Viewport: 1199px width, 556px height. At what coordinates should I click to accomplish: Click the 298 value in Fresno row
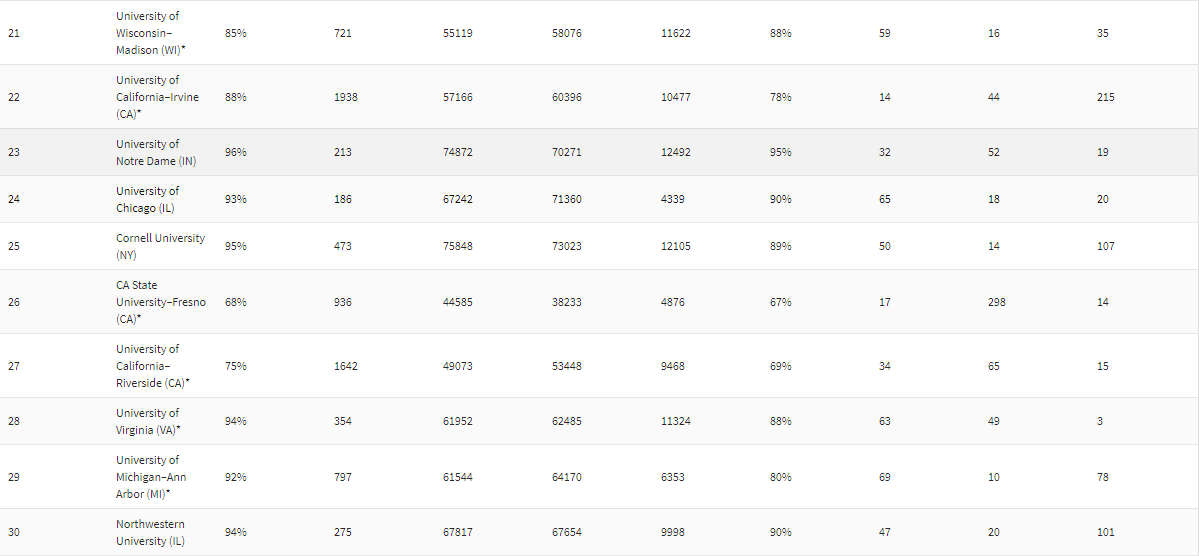pyautogui.click(x=996, y=301)
